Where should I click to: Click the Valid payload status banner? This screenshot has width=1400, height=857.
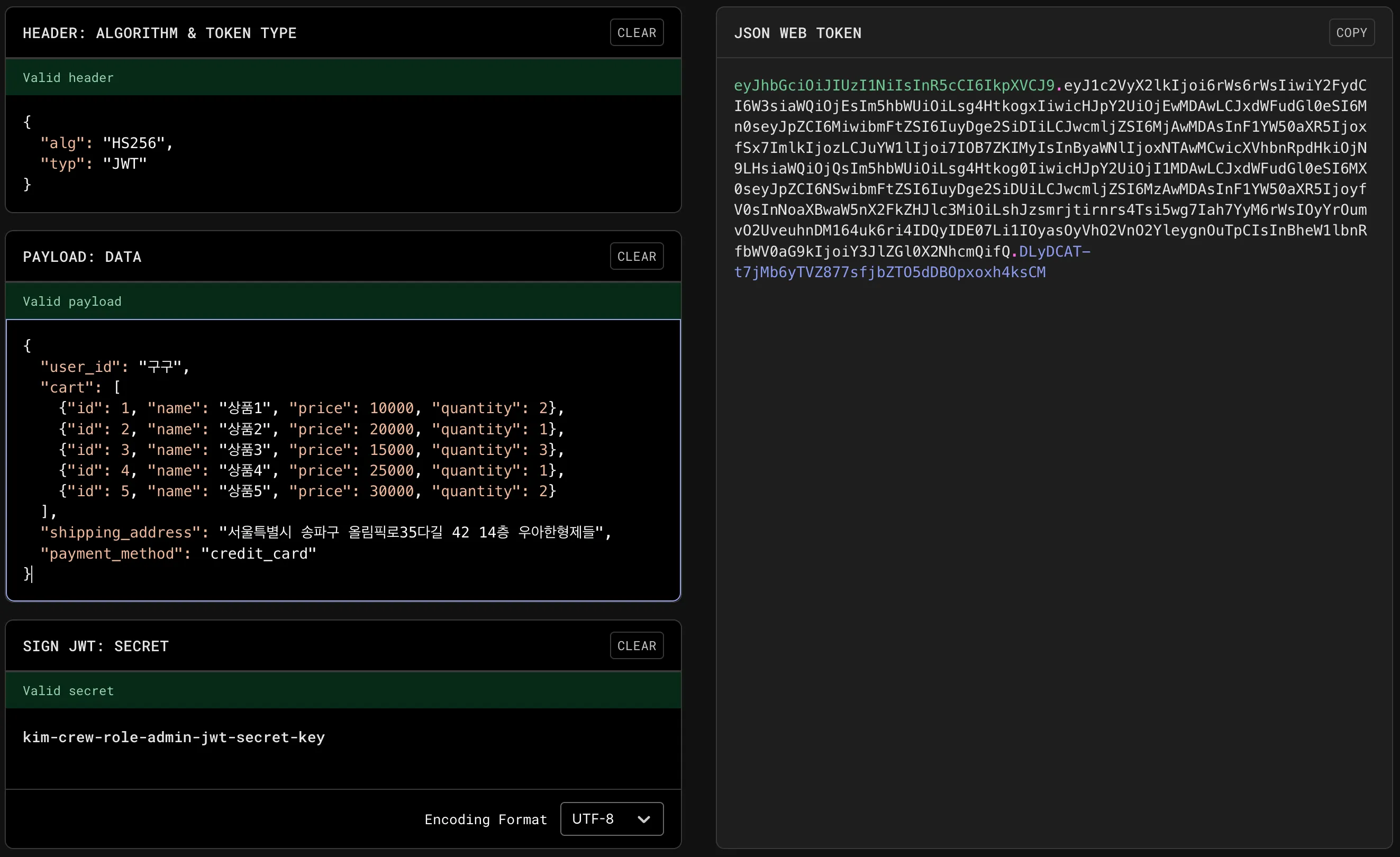pos(343,302)
